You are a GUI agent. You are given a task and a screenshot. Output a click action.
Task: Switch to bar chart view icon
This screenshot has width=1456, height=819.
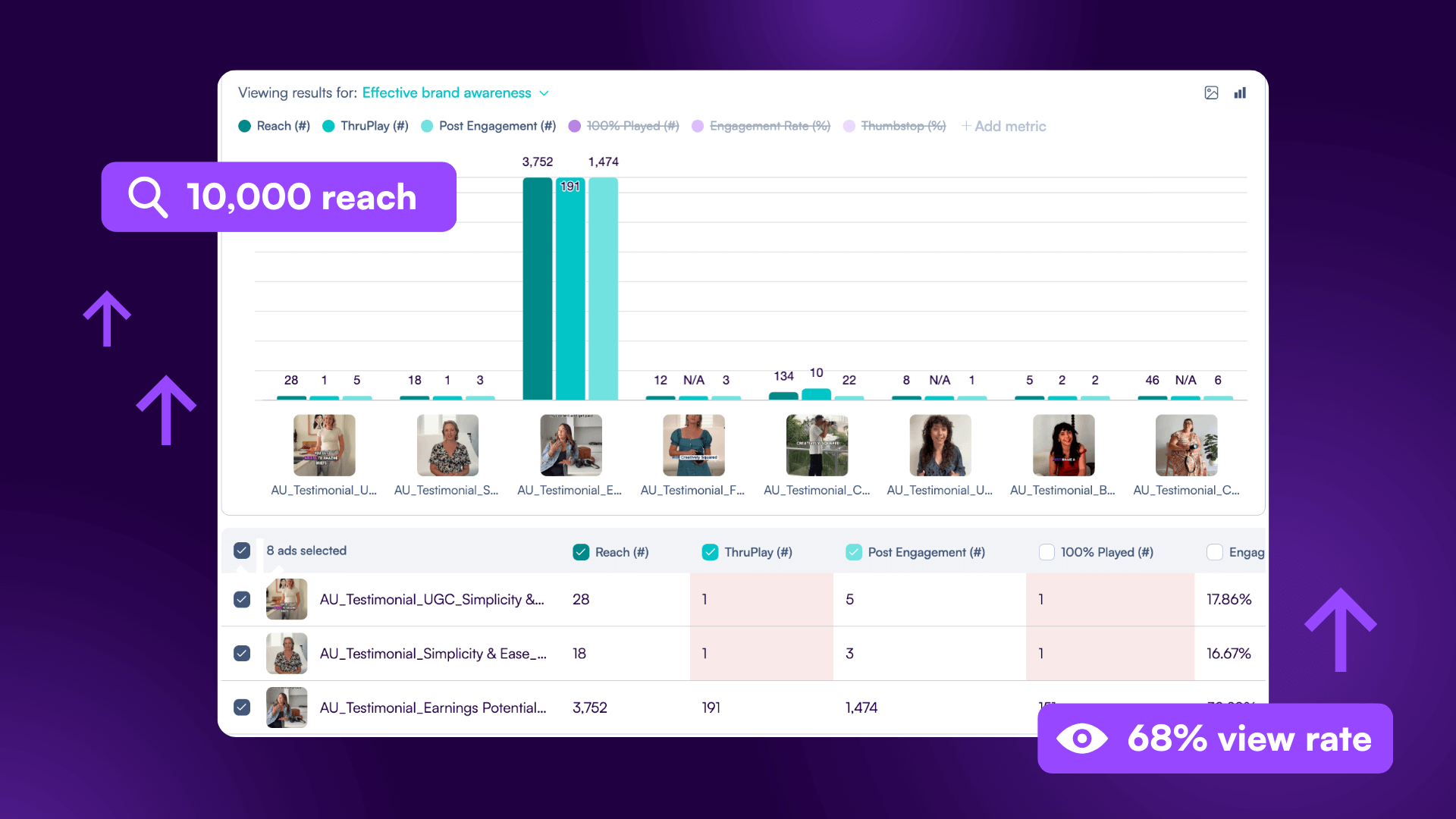point(1240,93)
